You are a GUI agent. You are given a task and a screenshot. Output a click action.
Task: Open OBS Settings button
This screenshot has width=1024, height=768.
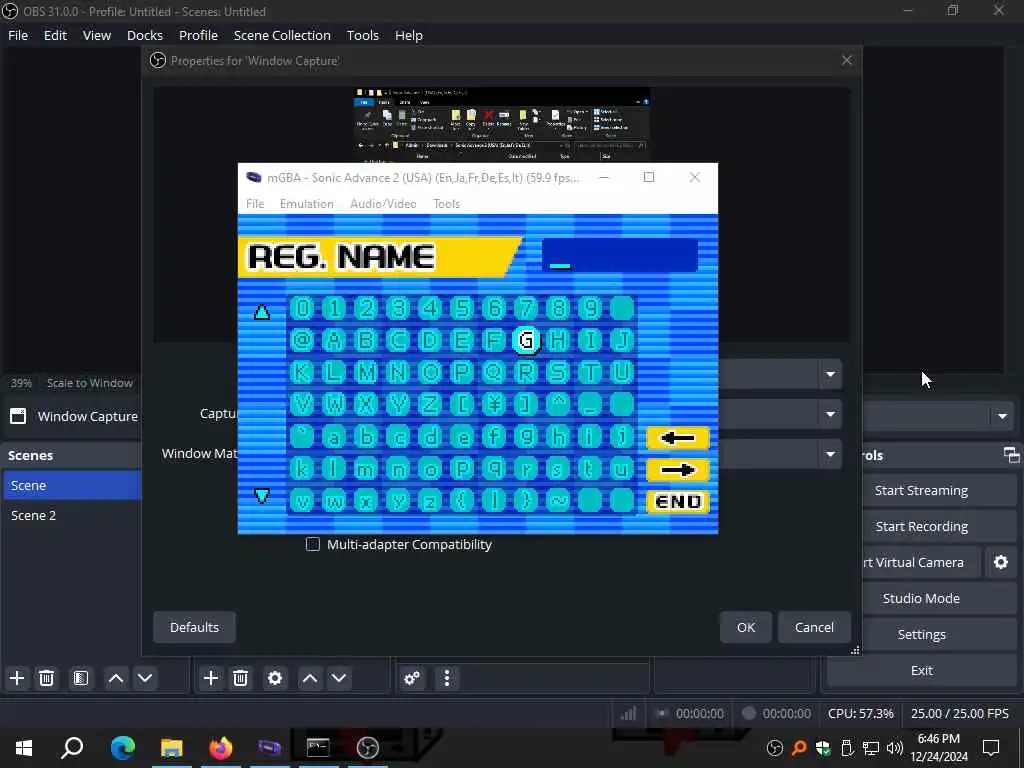(x=921, y=634)
